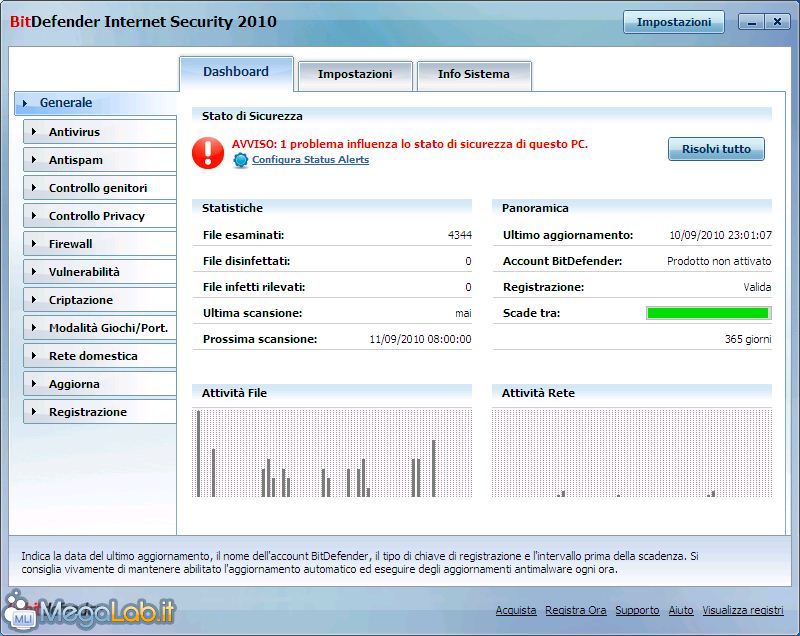The height and width of the screenshot is (636, 800).
Task: Expand the arrow next to Antivirus
Action: point(34,132)
